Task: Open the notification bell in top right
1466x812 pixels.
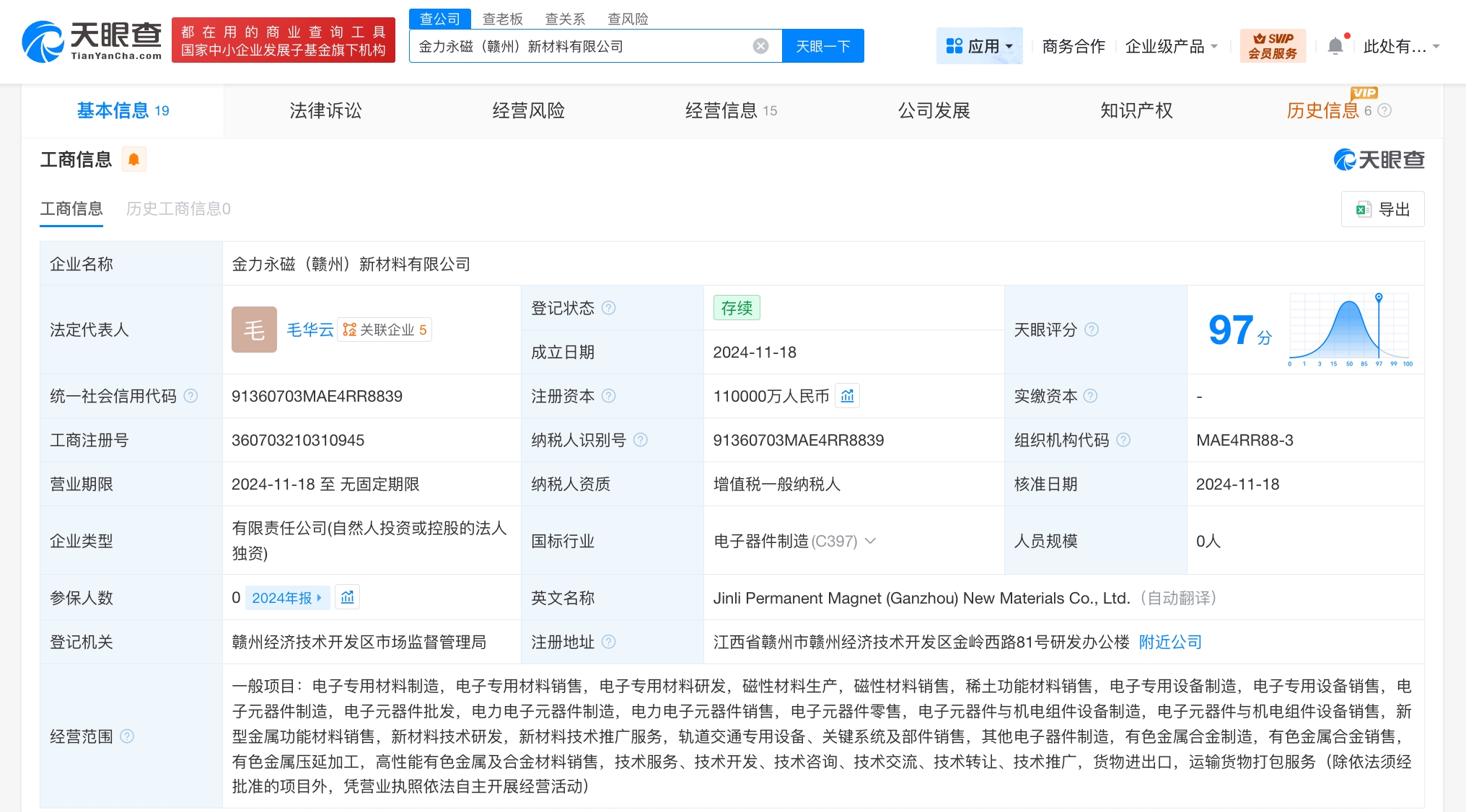Action: pos(1336,45)
